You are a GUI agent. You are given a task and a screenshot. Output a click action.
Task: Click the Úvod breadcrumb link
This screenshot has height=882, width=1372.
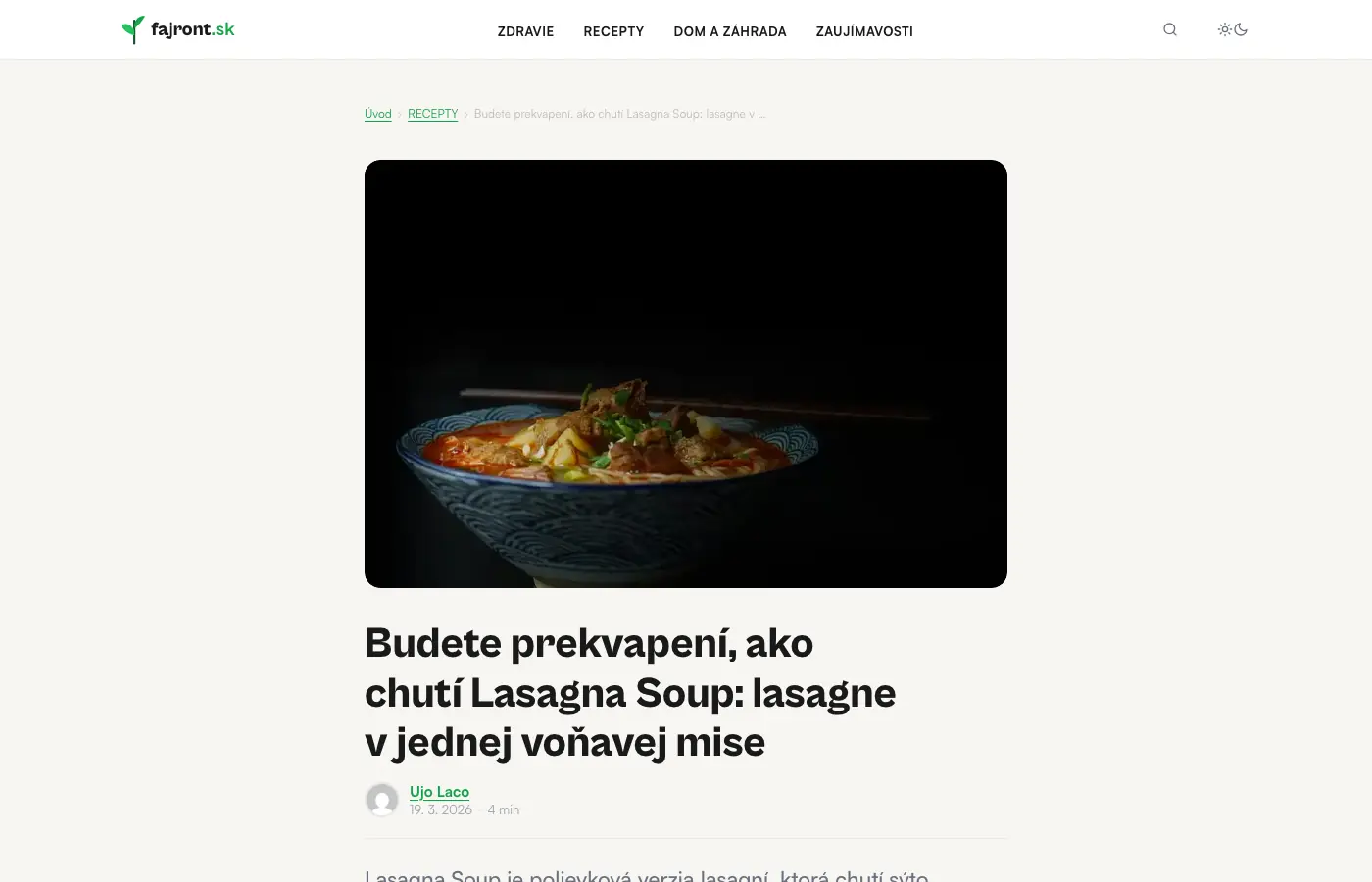[378, 114]
